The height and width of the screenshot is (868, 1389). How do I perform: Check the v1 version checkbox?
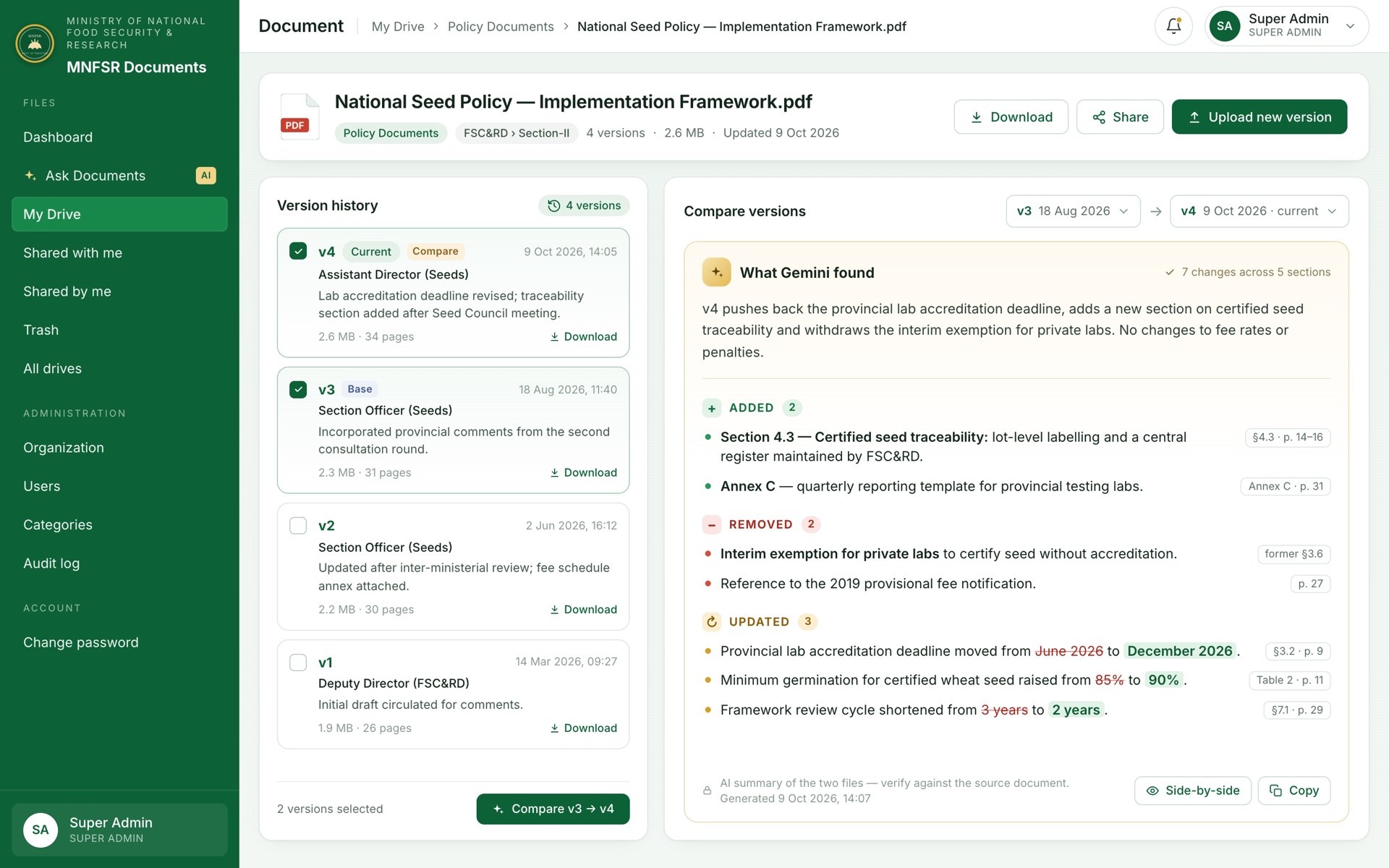(298, 662)
